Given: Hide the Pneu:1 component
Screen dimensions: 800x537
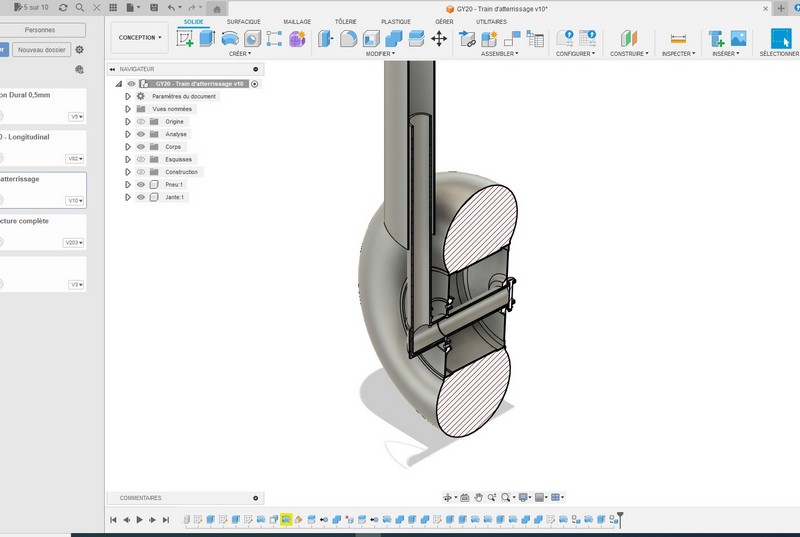Looking at the screenshot, I should 141,185.
